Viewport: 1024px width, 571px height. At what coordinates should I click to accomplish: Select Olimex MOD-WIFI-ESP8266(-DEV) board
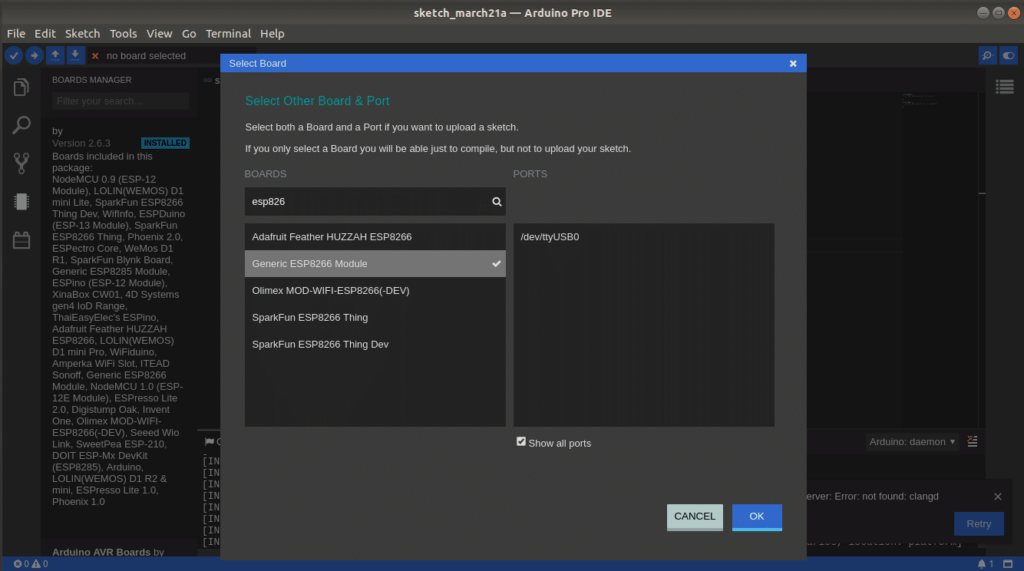[375, 290]
